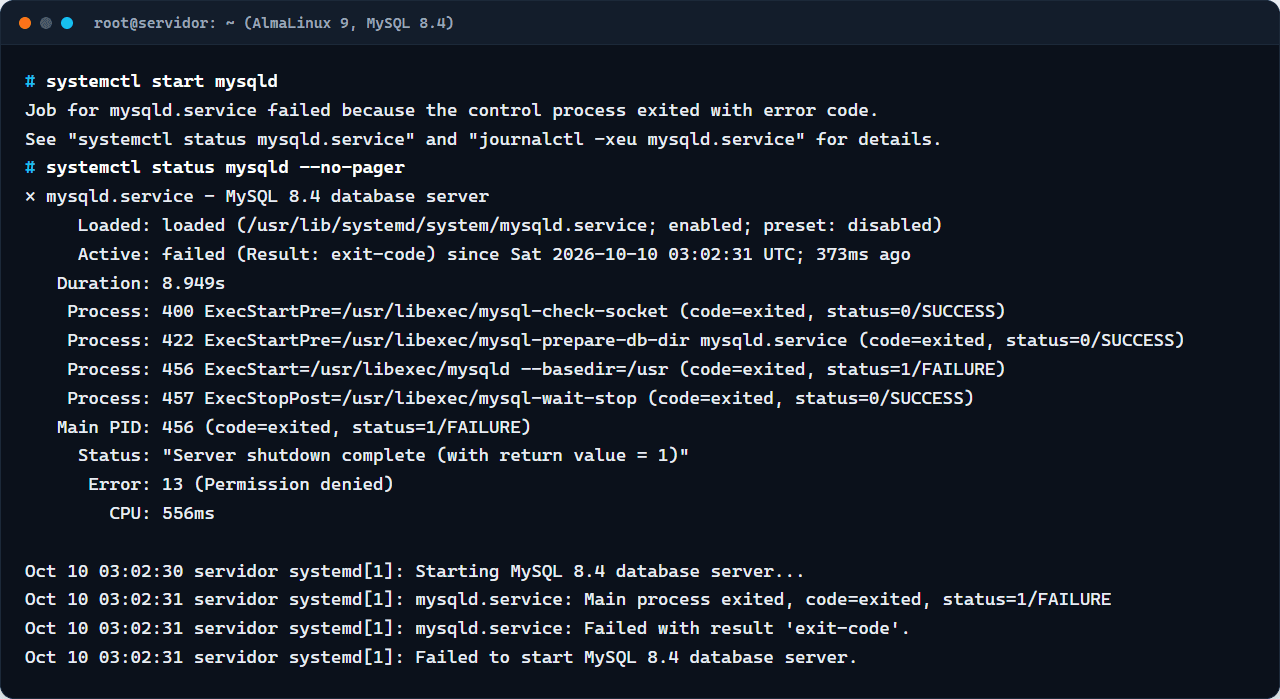Screen dimensions: 1280x699
Task: Click the line 'Job for mysqld.service failed'
Action: click(x=452, y=111)
